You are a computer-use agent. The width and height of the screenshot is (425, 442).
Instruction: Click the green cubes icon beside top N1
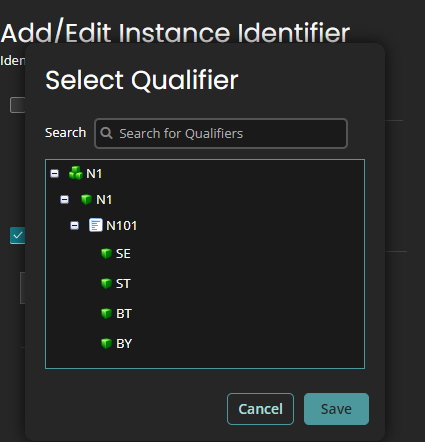[x=76, y=173]
